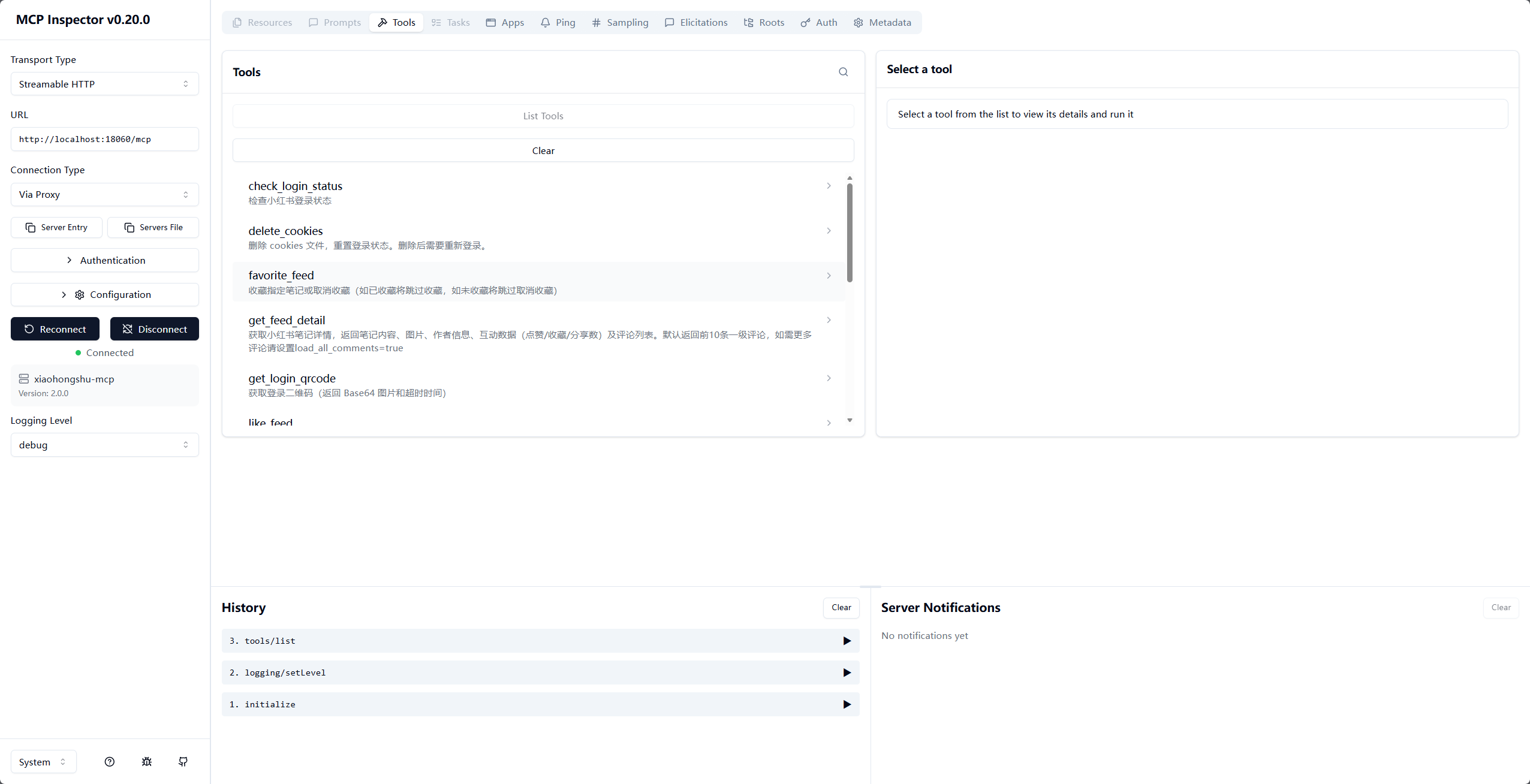Image resolution: width=1530 pixels, height=784 pixels.
Task: Open the GitHub icon in sidebar footer
Action: (x=183, y=762)
